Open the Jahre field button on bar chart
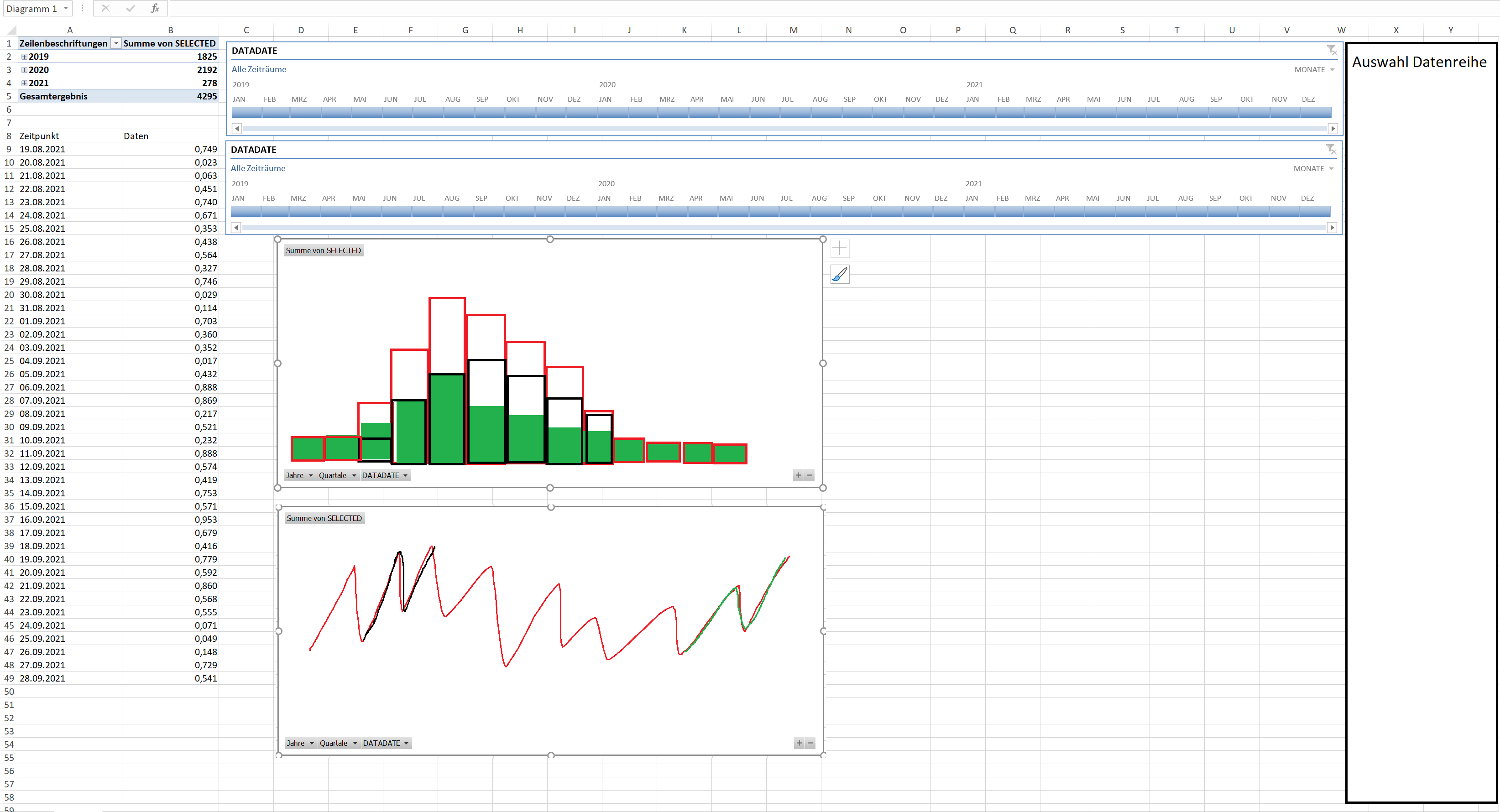The height and width of the screenshot is (812, 1500). (299, 475)
